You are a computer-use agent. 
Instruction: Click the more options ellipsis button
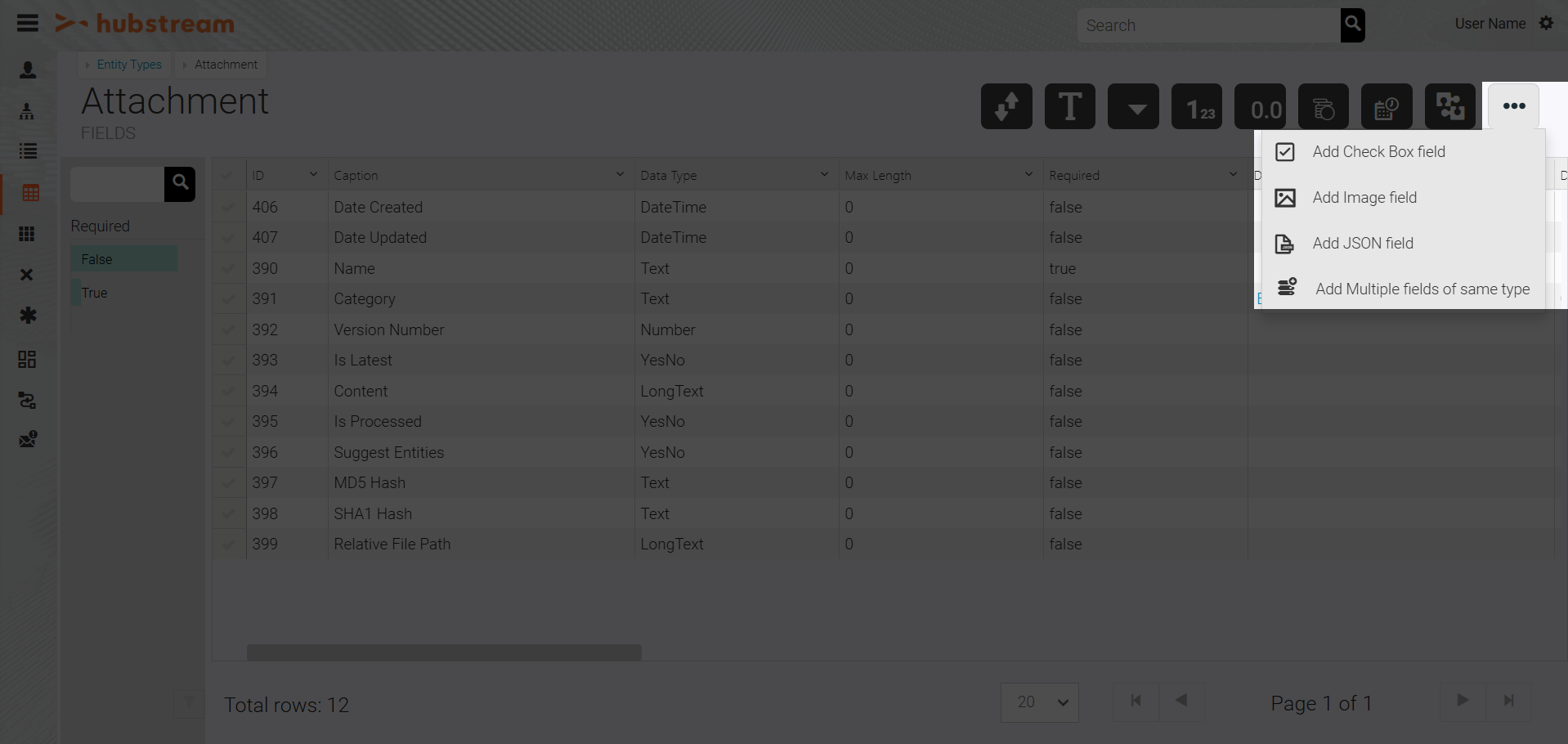1513,106
